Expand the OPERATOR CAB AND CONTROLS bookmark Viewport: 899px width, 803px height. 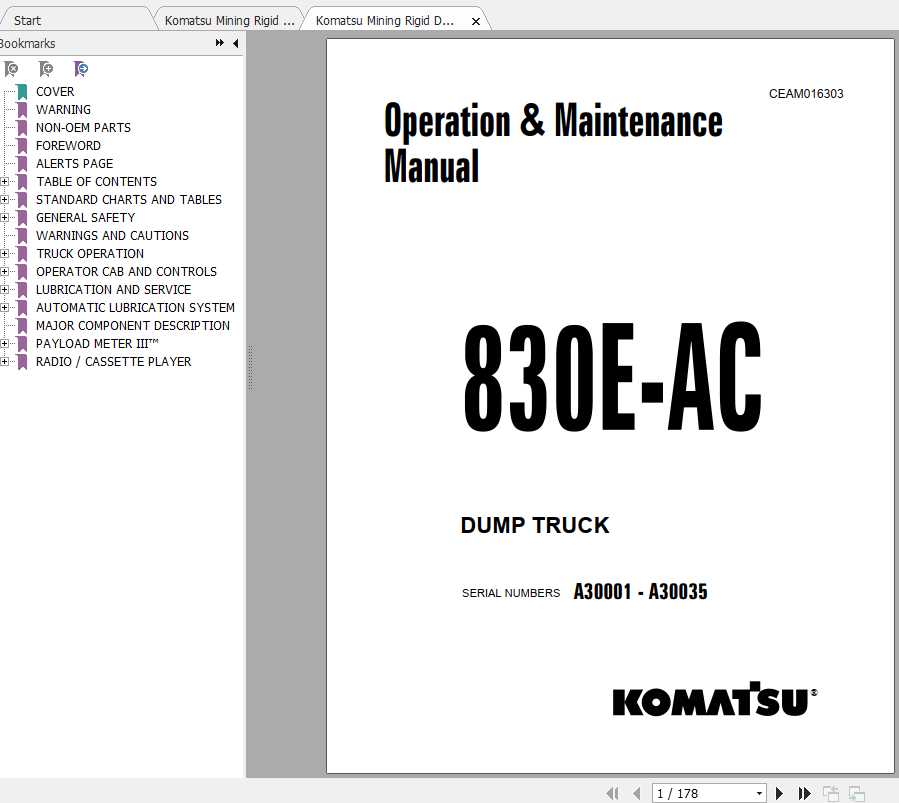coord(5,272)
